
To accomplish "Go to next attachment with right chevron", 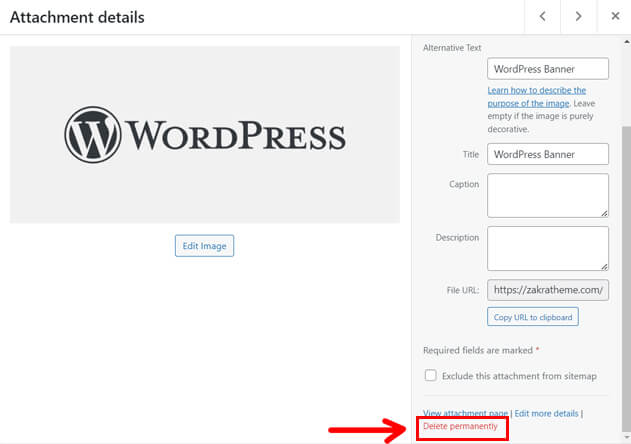I will [578, 16].
